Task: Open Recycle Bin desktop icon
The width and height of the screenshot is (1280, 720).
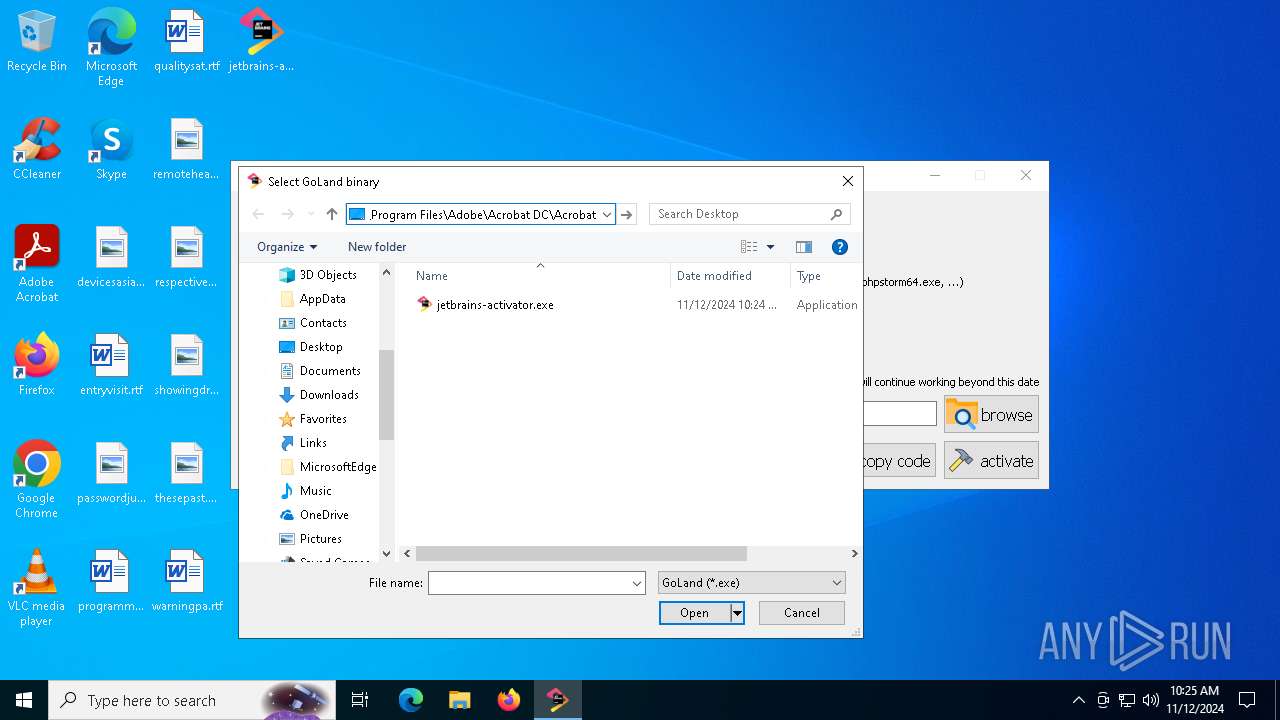Action: (x=37, y=42)
